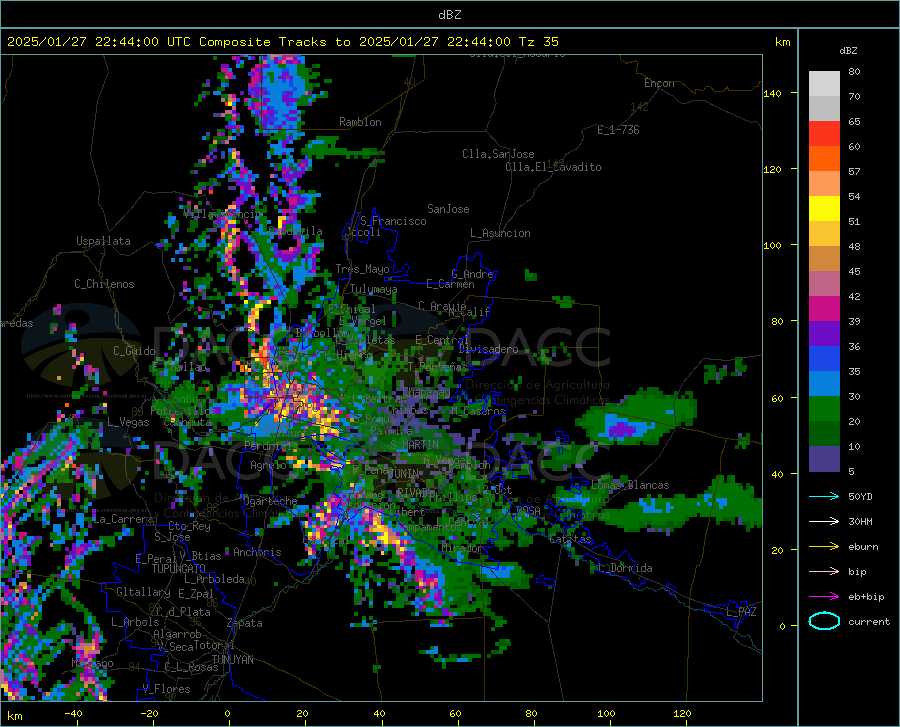Pick the slate purple lowest legend swatch

(824, 459)
